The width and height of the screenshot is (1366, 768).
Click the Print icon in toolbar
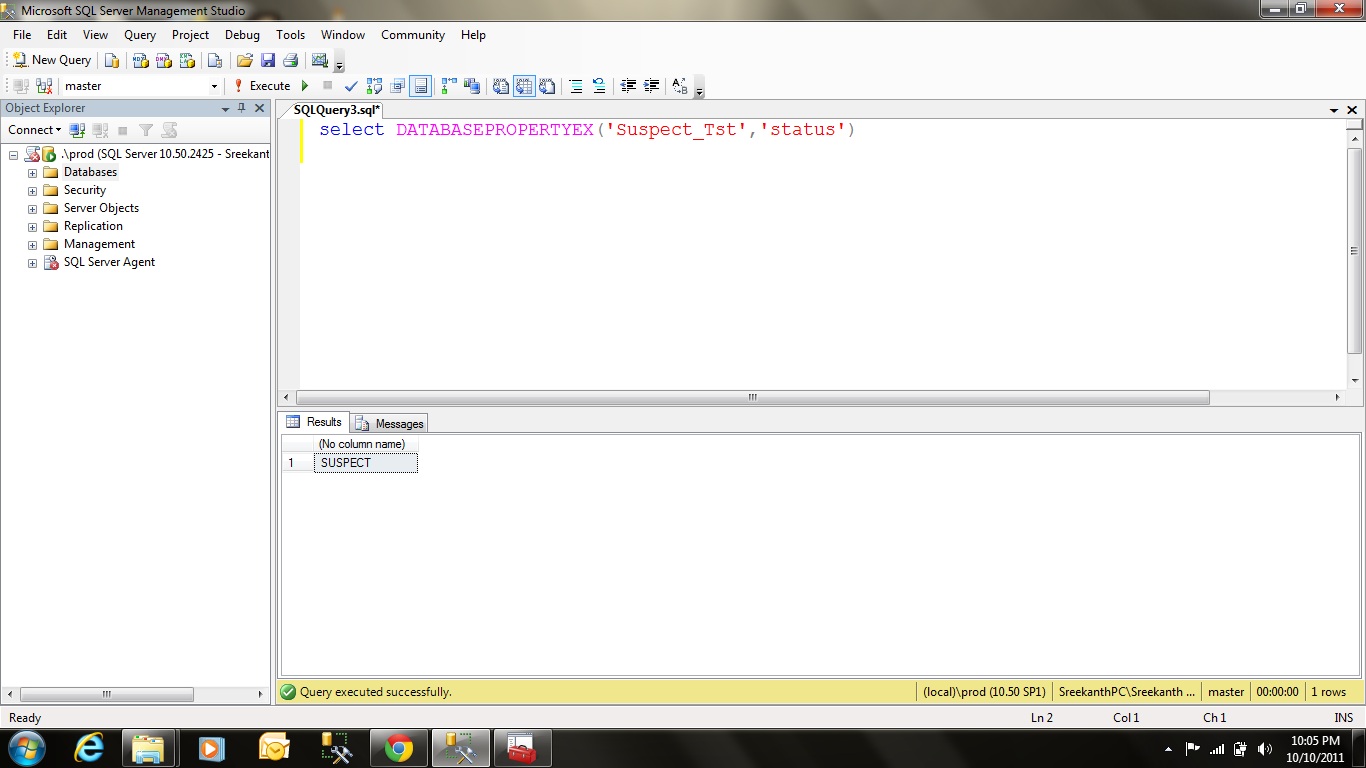(290, 60)
